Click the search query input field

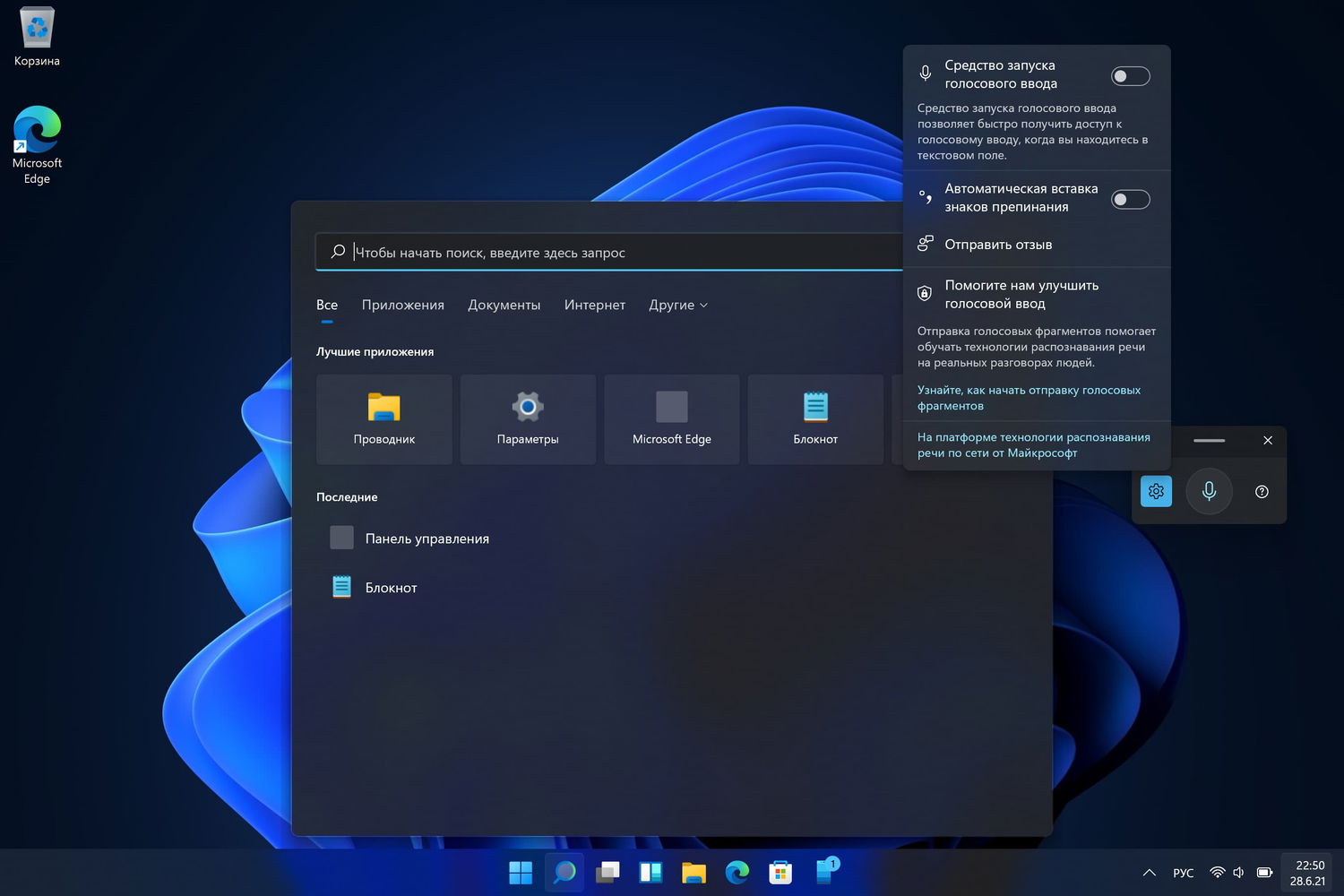pyautogui.click(x=609, y=252)
